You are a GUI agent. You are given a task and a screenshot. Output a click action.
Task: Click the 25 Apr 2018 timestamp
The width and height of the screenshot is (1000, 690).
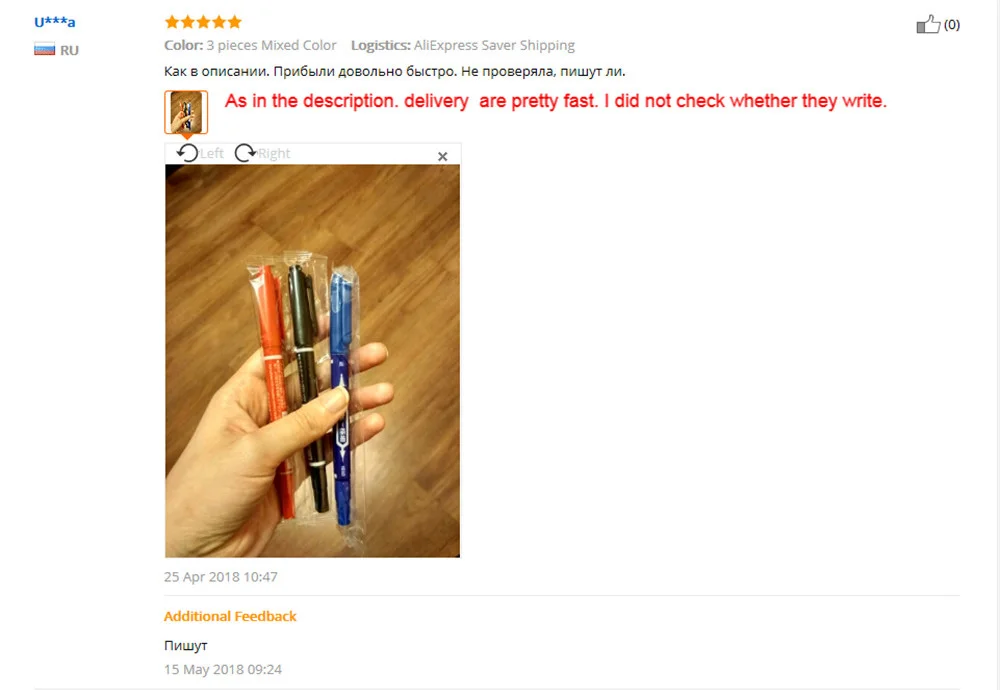[221, 576]
